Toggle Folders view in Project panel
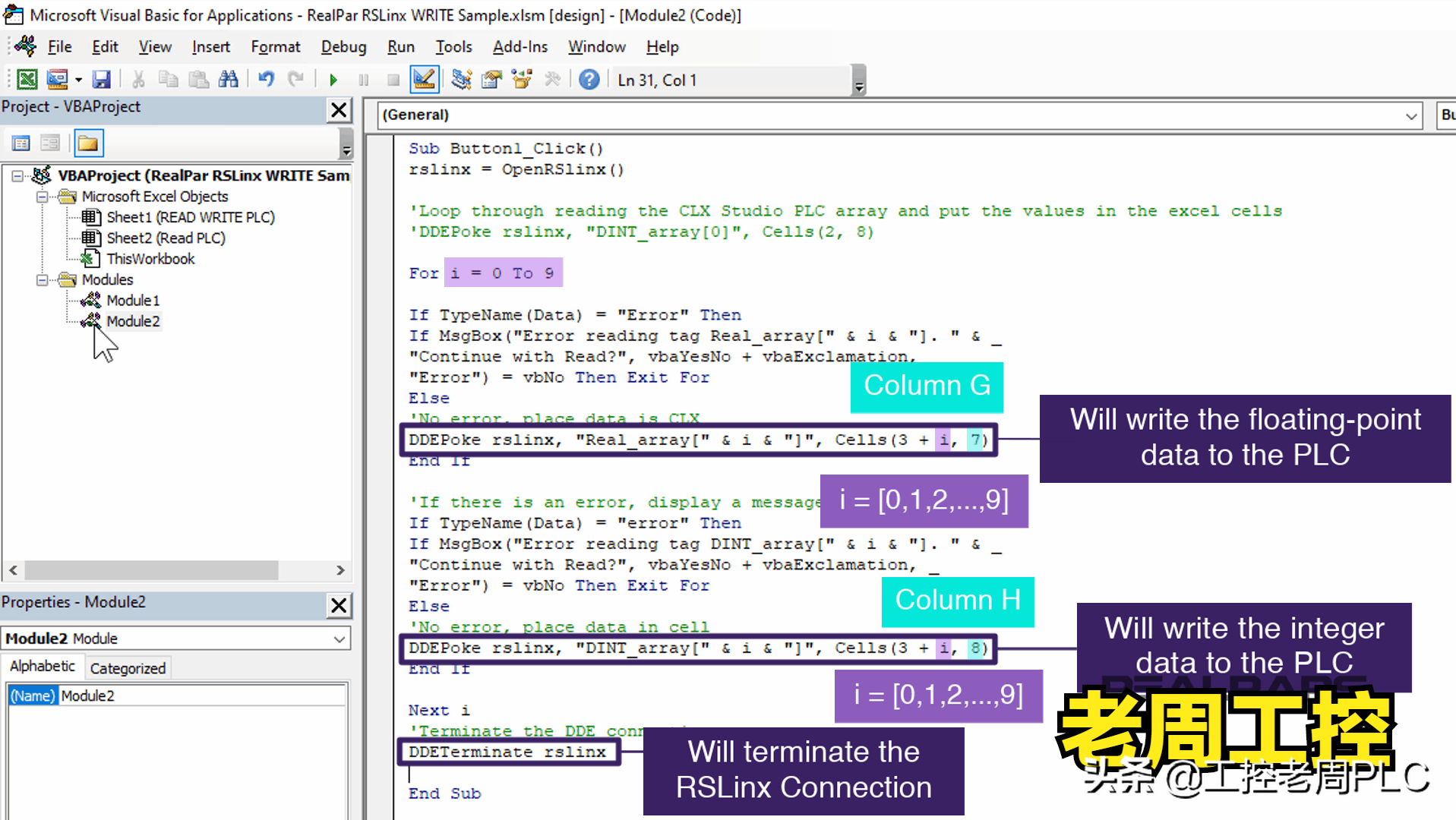 tap(88, 143)
